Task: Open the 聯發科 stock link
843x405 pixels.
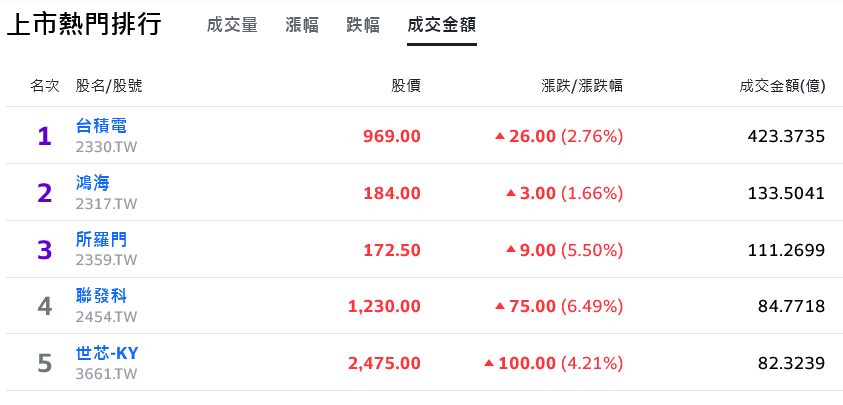Action: (102, 295)
